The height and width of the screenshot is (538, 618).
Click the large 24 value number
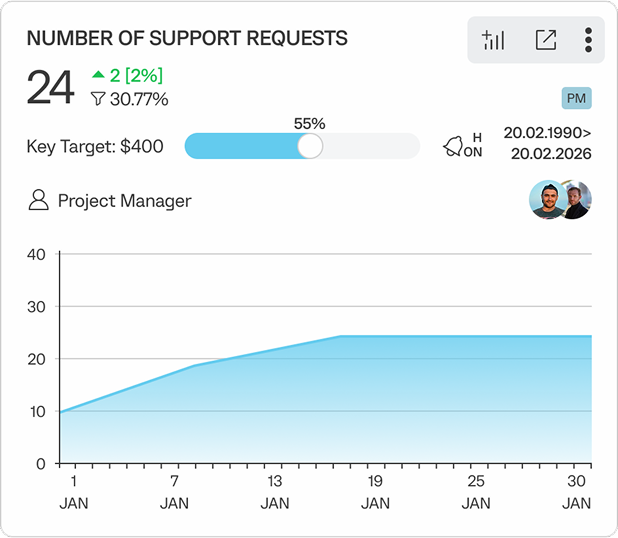[x=50, y=88]
